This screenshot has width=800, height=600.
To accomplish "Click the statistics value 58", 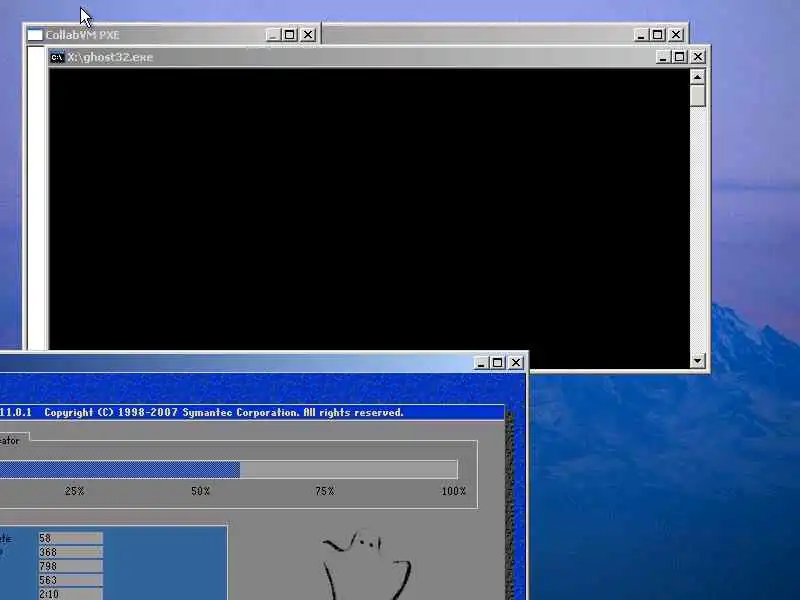I will [x=71, y=538].
